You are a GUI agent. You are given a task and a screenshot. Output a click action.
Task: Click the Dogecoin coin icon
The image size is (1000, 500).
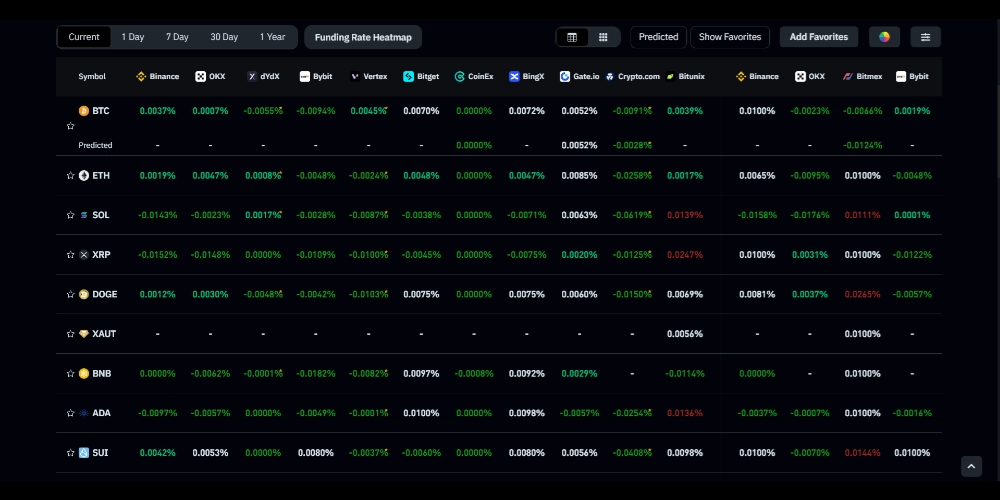pyautogui.click(x=84, y=294)
